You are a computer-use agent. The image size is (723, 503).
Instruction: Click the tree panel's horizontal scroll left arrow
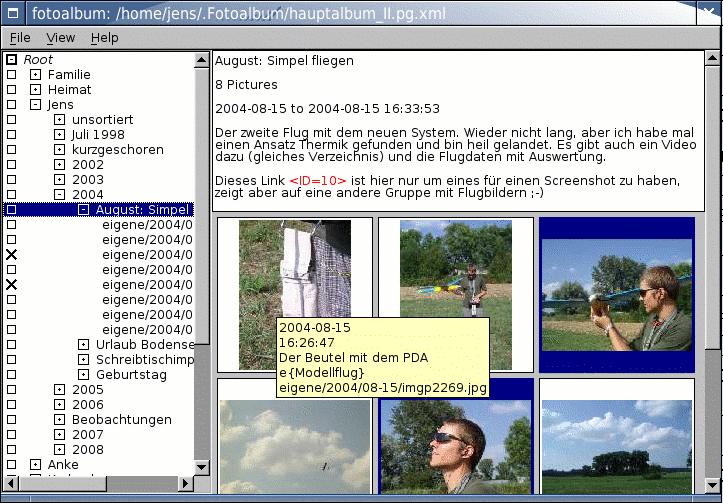(x=9, y=482)
